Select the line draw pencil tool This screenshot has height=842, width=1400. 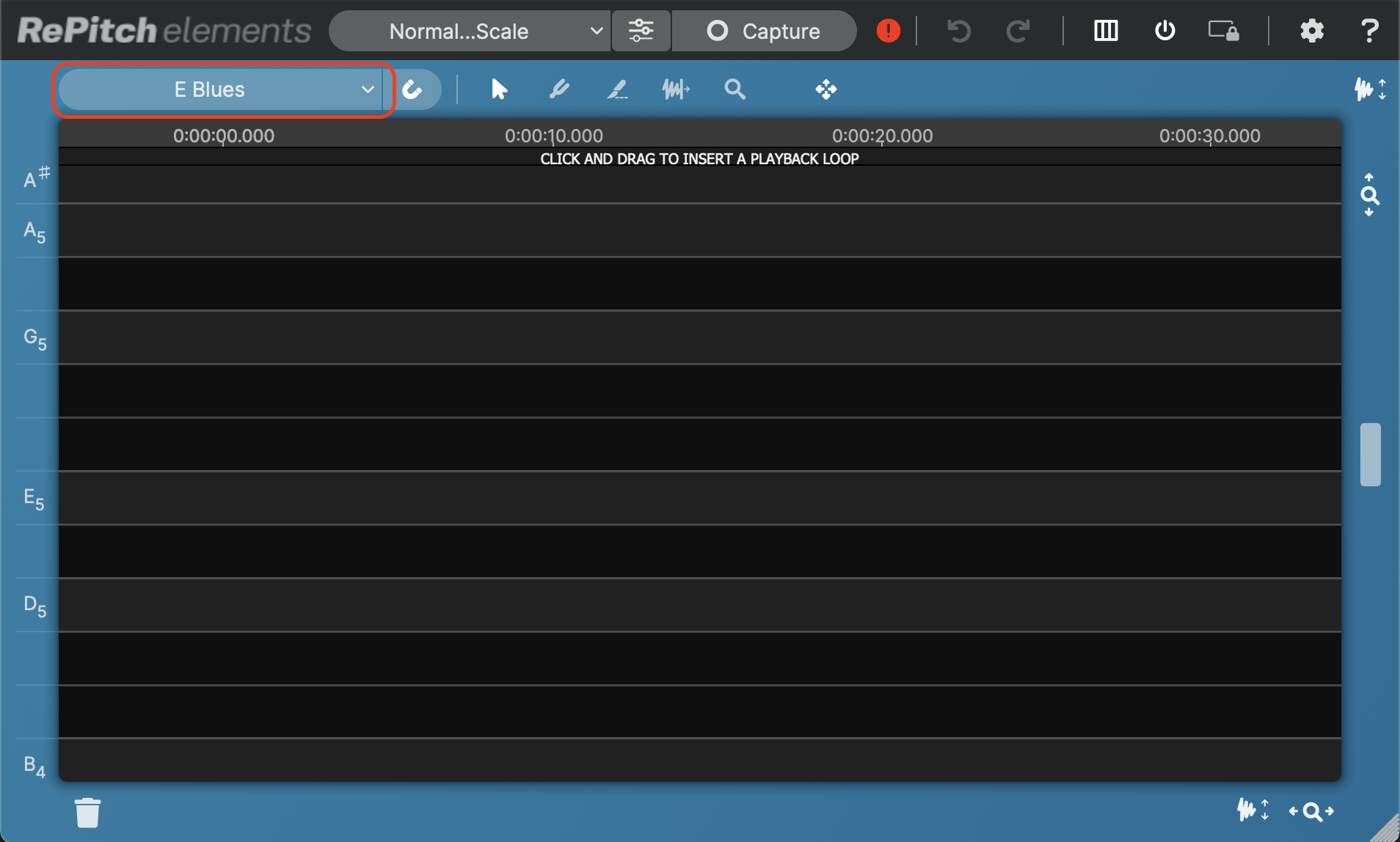[617, 89]
